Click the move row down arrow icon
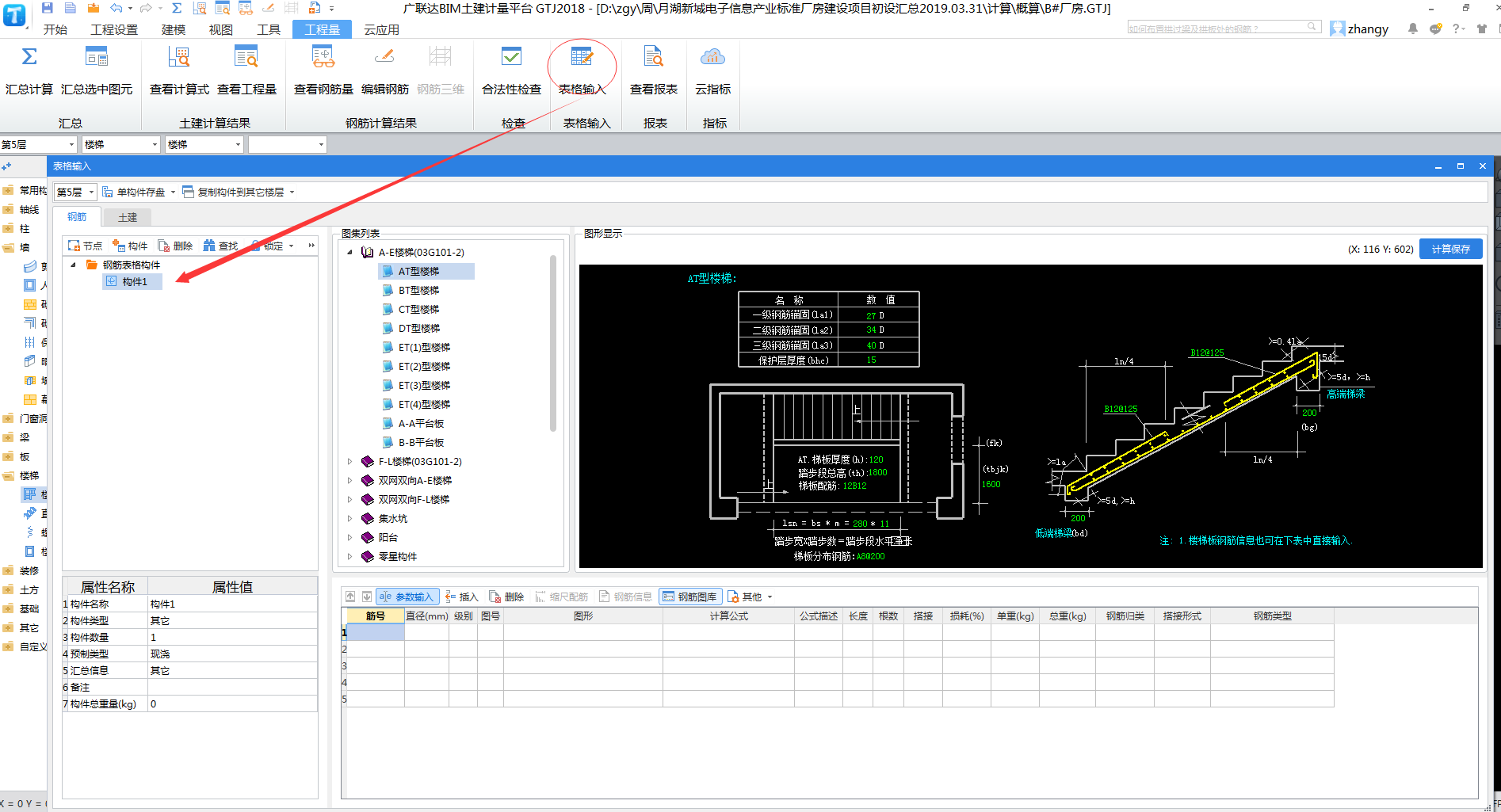 [367, 597]
